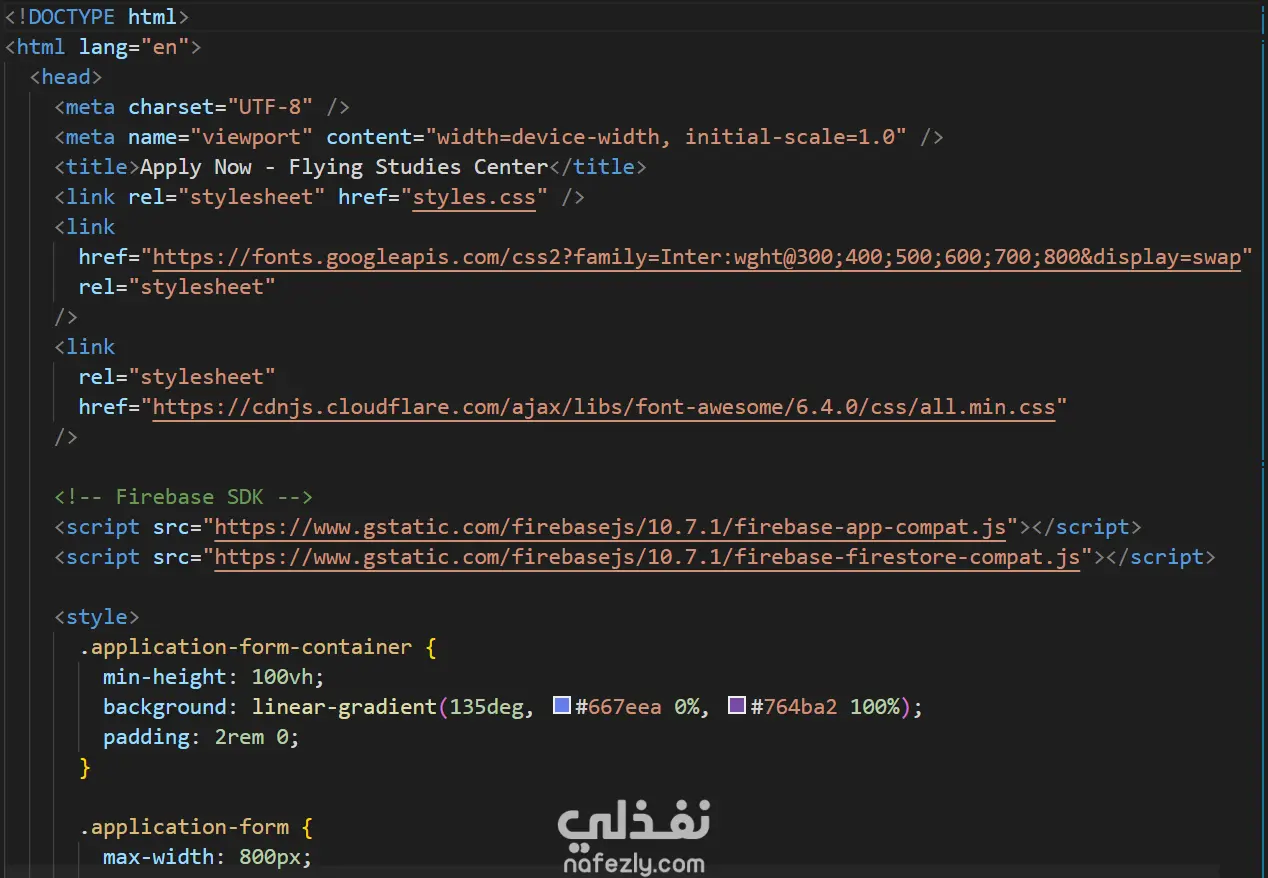Click the opening style tag
The image size is (1268, 878).
97,617
